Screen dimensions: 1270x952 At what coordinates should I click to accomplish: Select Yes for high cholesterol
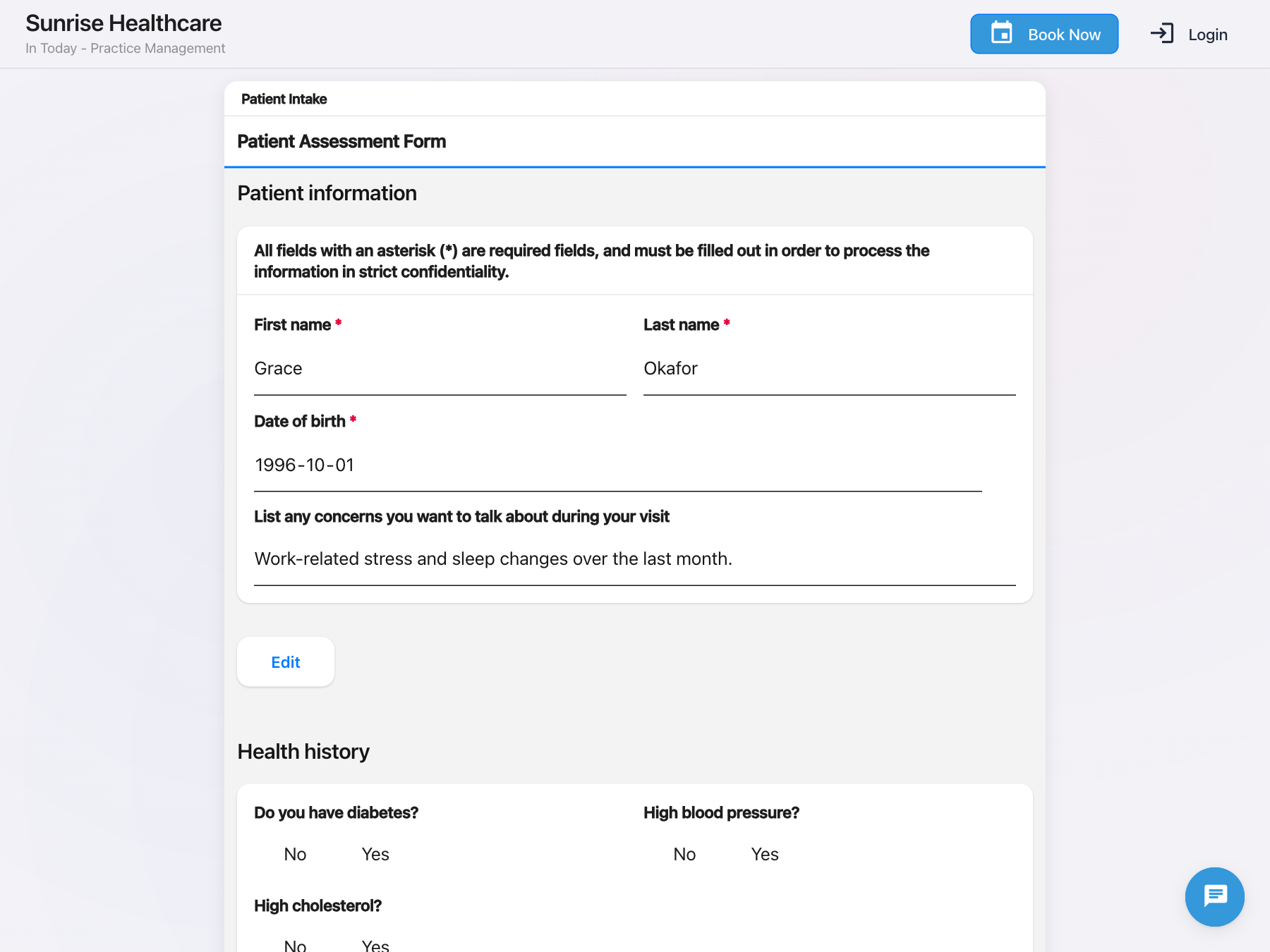[x=375, y=945]
